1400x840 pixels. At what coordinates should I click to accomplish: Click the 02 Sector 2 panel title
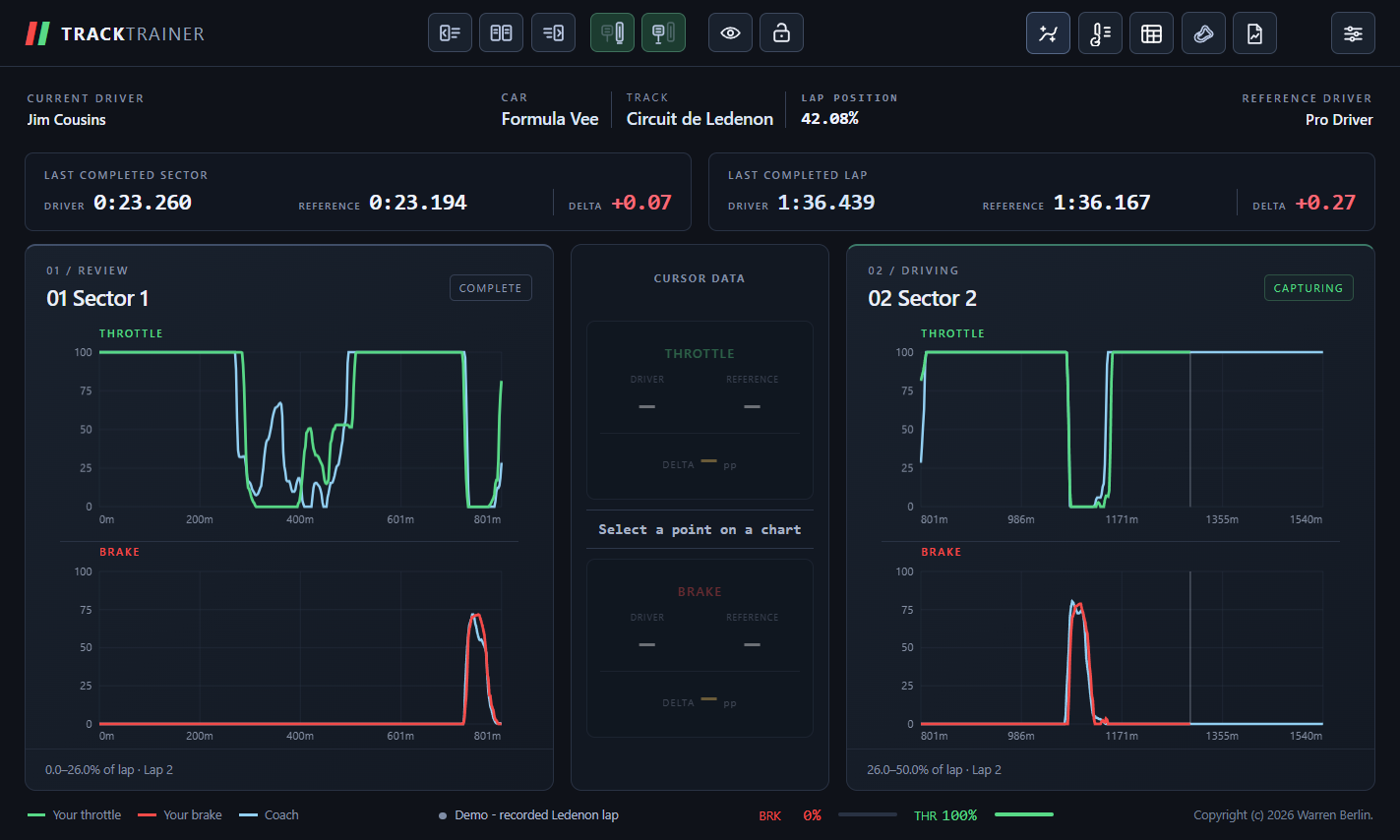[x=922, y=298]
